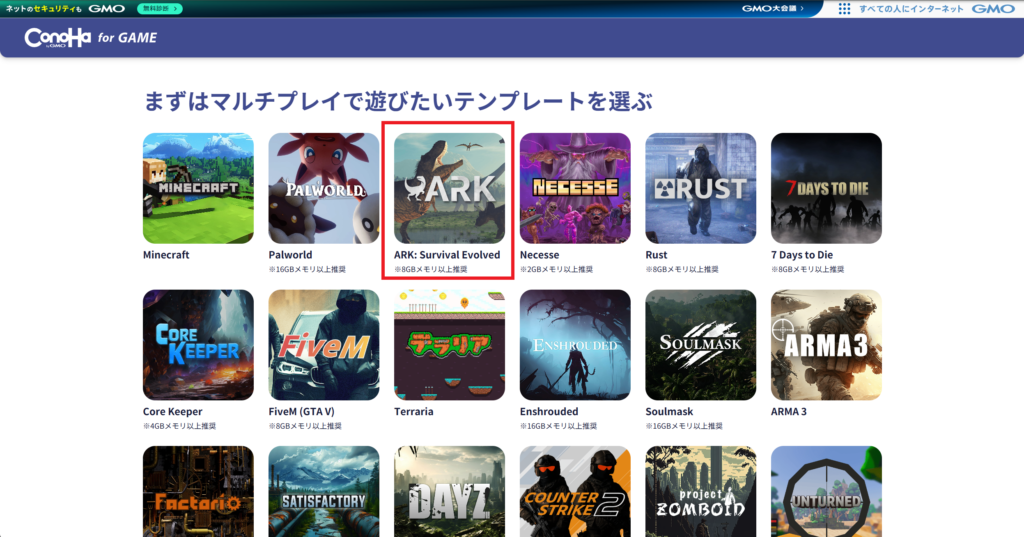Click the GMO services grid icon

[845, 8]
